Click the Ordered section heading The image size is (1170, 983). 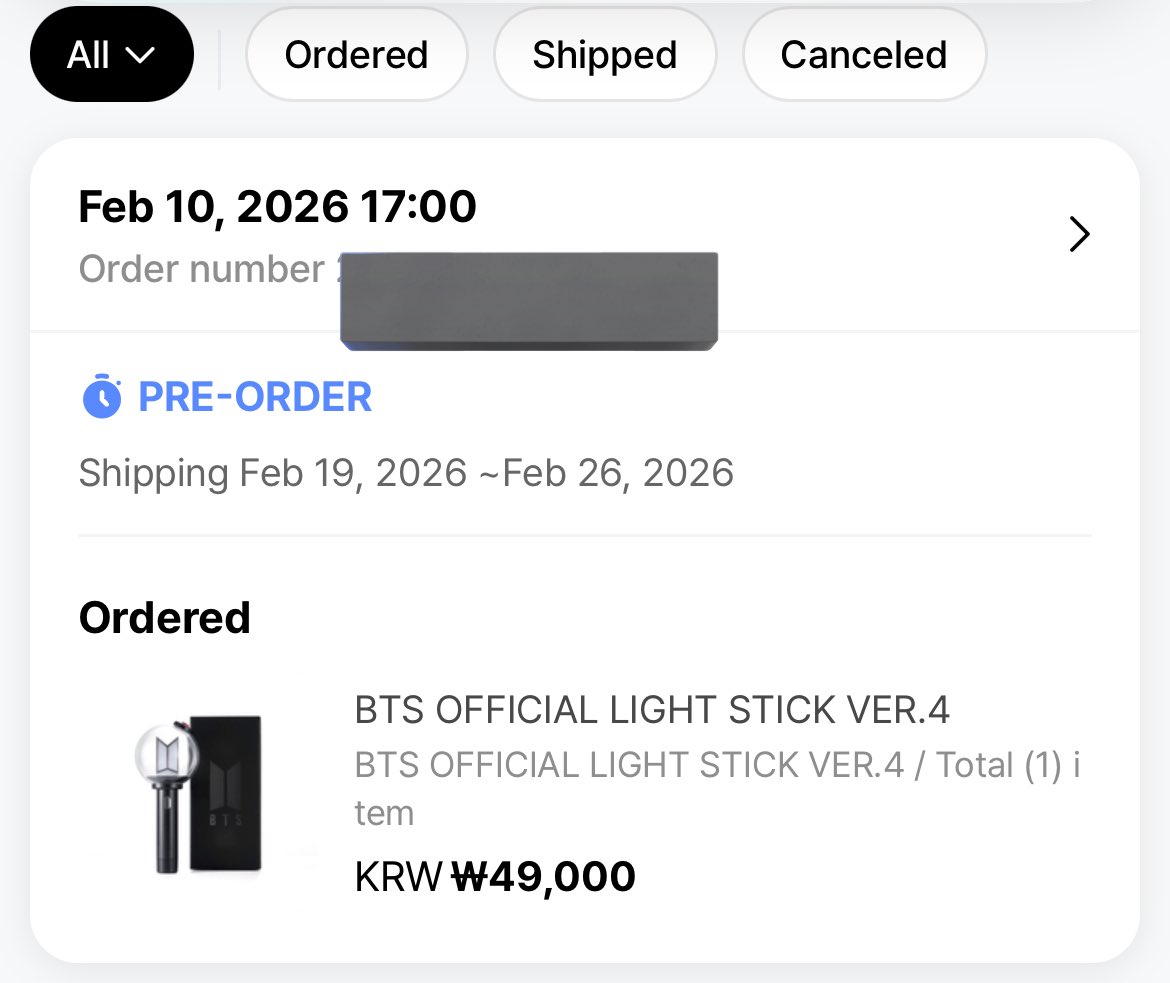[165, 618]
